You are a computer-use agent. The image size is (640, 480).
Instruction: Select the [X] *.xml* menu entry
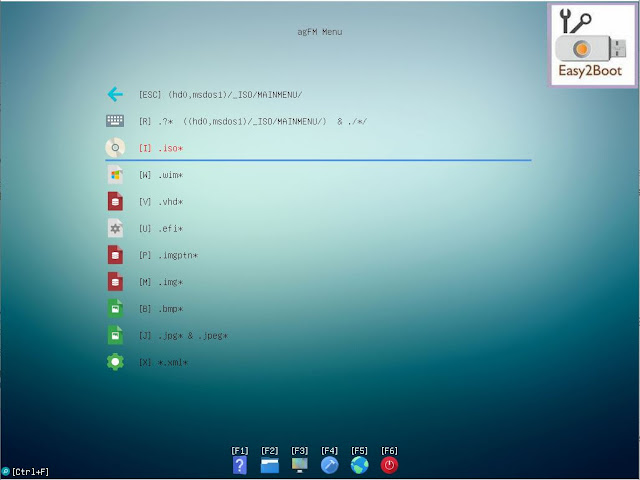163,362
